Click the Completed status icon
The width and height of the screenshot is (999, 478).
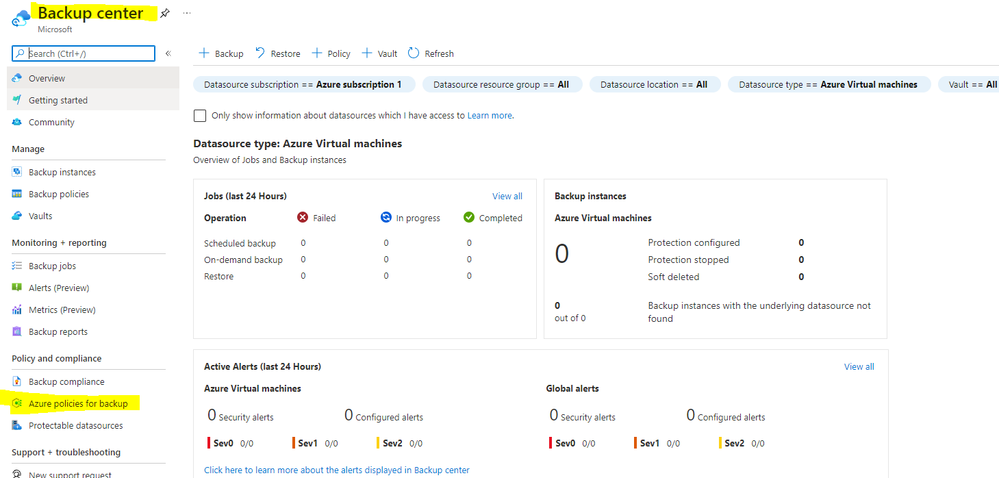click(x=469, y=217)
